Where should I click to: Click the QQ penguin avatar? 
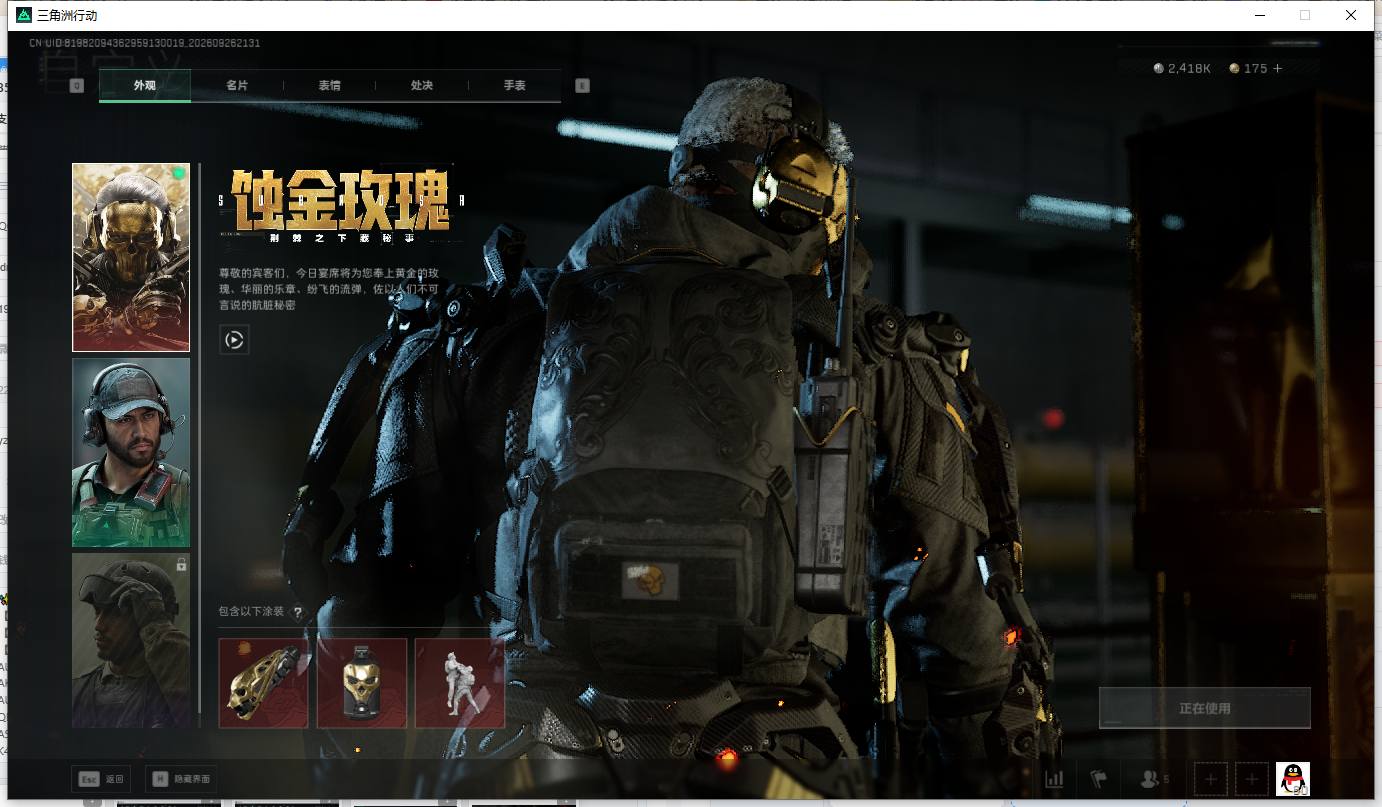tap(1293, 778)
